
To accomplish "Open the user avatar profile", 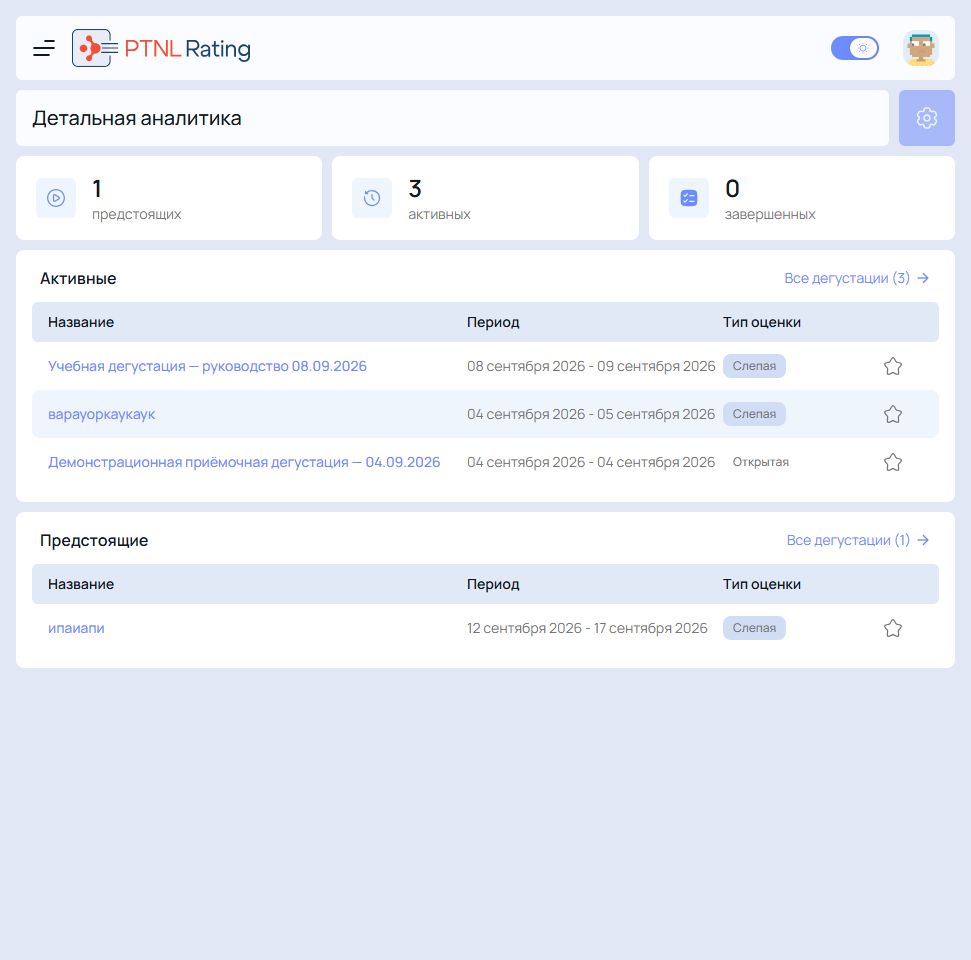I will tap(921, 48).
